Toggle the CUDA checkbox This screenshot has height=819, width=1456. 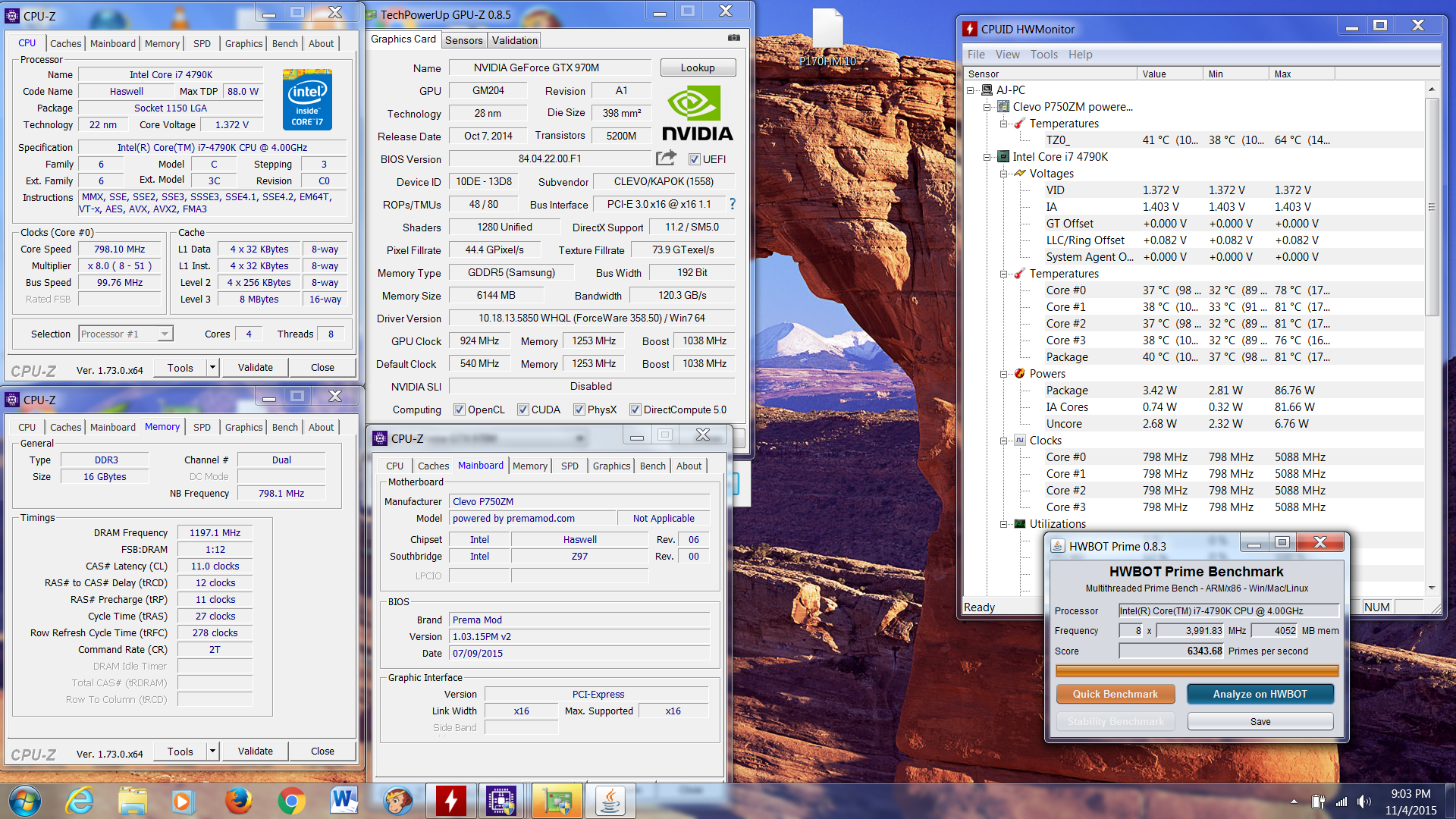(x=522, y=409)
